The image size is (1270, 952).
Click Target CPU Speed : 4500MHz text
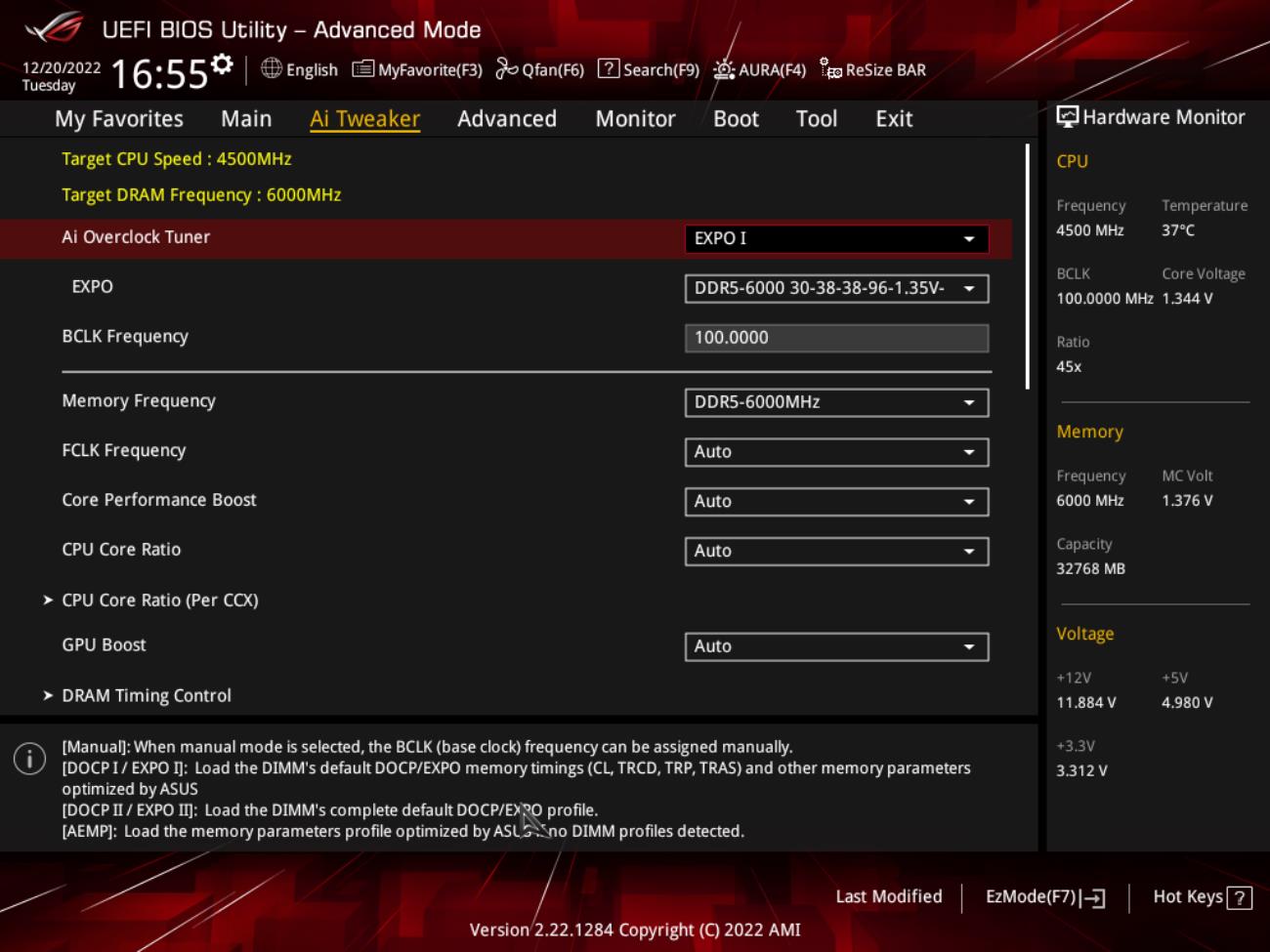[177, 159]
